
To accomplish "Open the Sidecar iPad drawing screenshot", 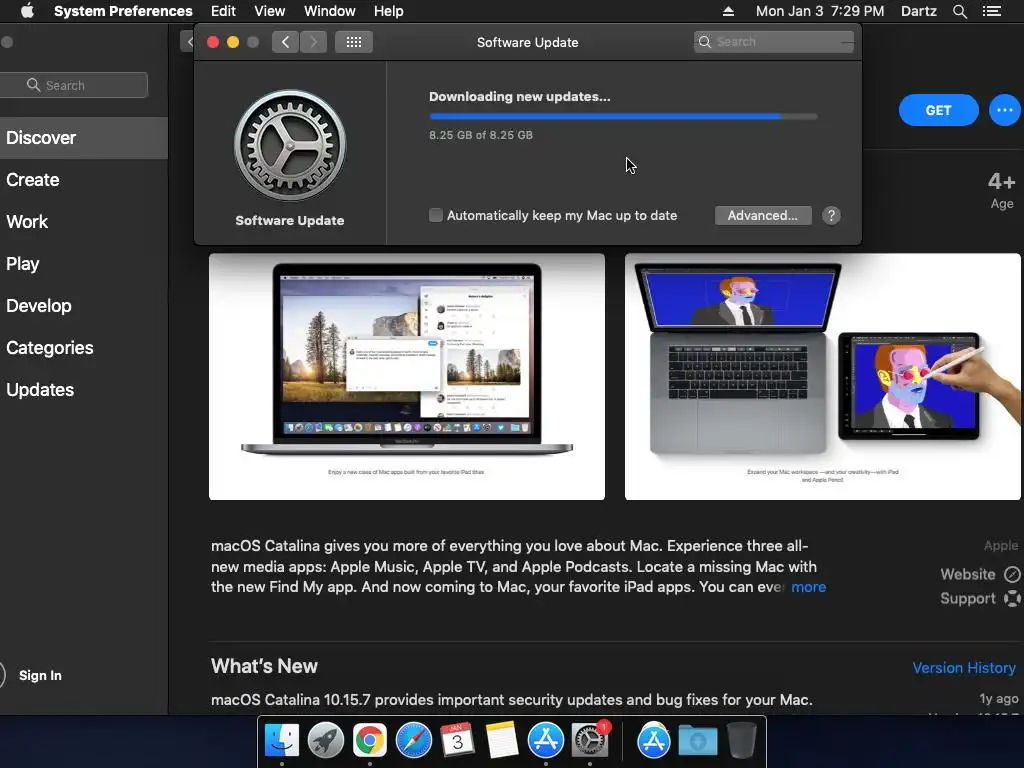I will tap(823, 377).
